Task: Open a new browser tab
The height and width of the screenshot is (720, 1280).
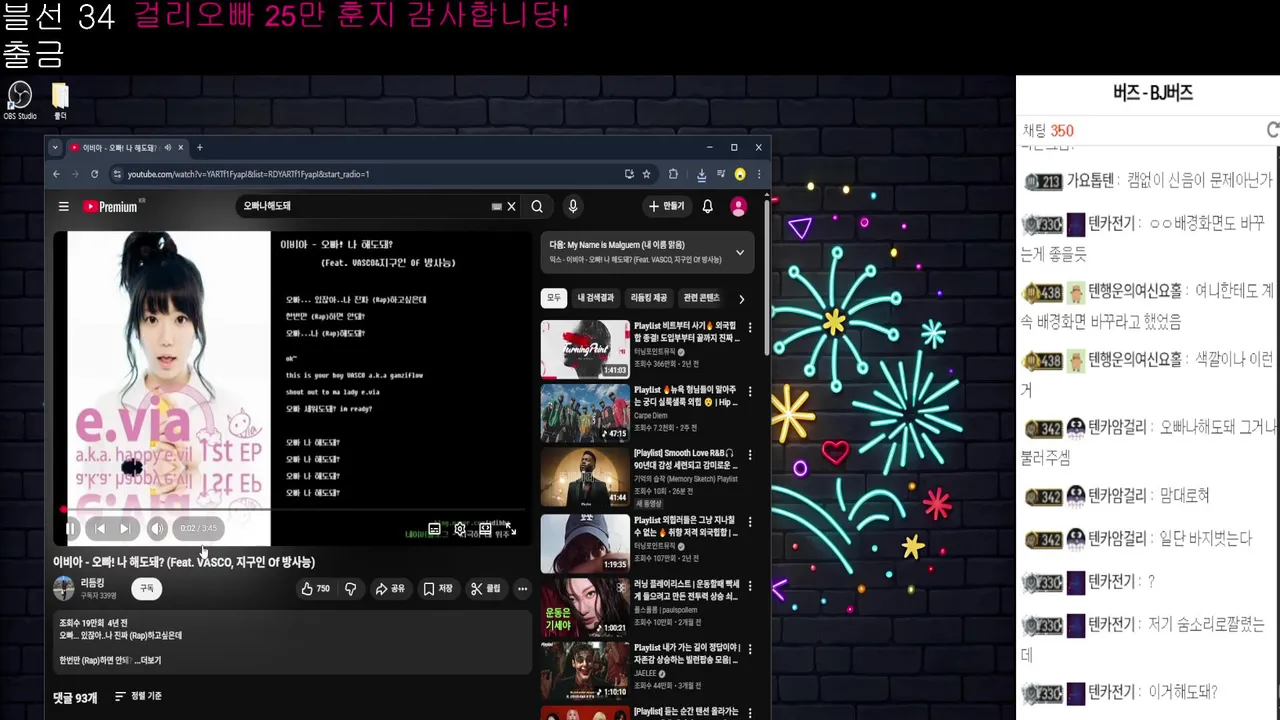Action: point(199,148)
